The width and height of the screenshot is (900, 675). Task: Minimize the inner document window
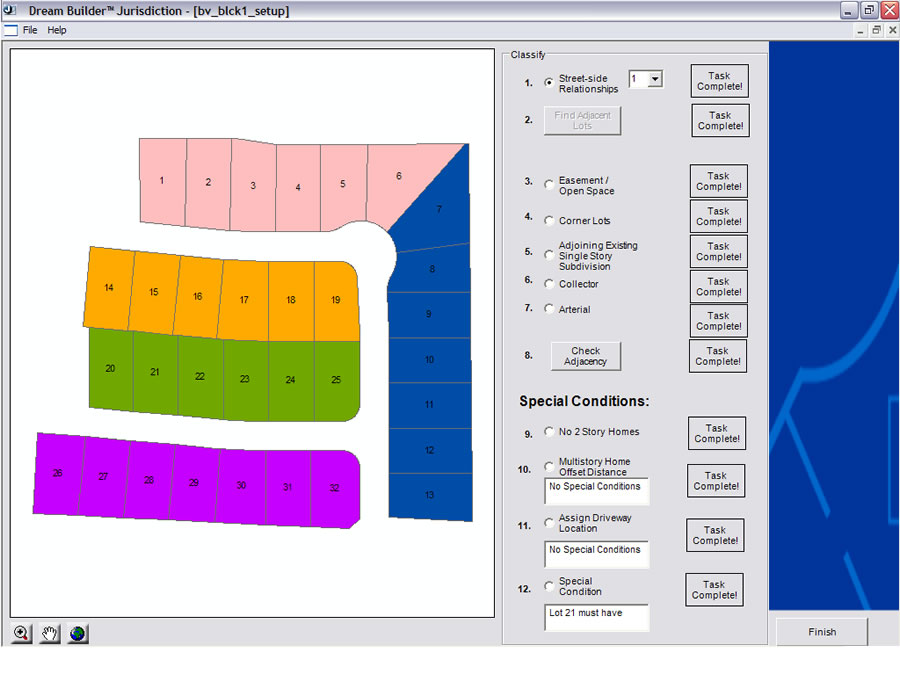(x=860, y=30)
